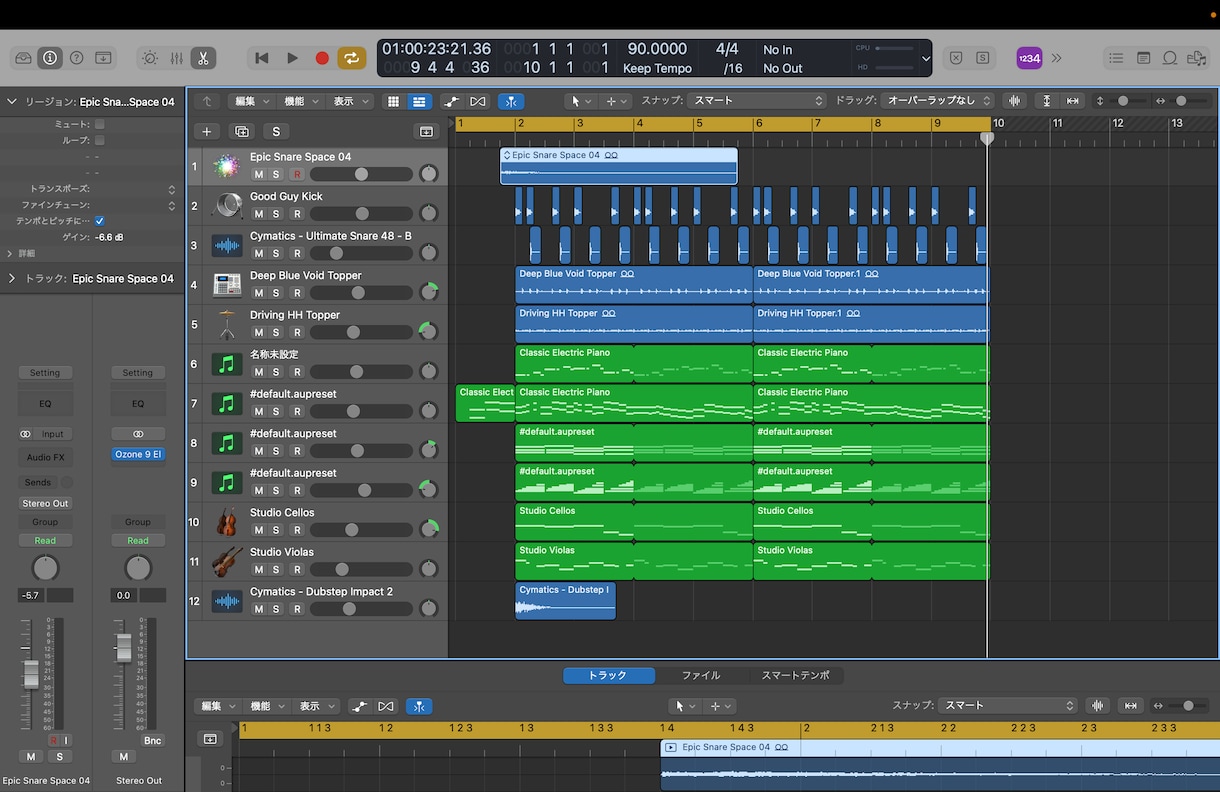Click the Ozone 9 El plugin slot
This screenshot has height=792, width=1220.
pos(138,454)
